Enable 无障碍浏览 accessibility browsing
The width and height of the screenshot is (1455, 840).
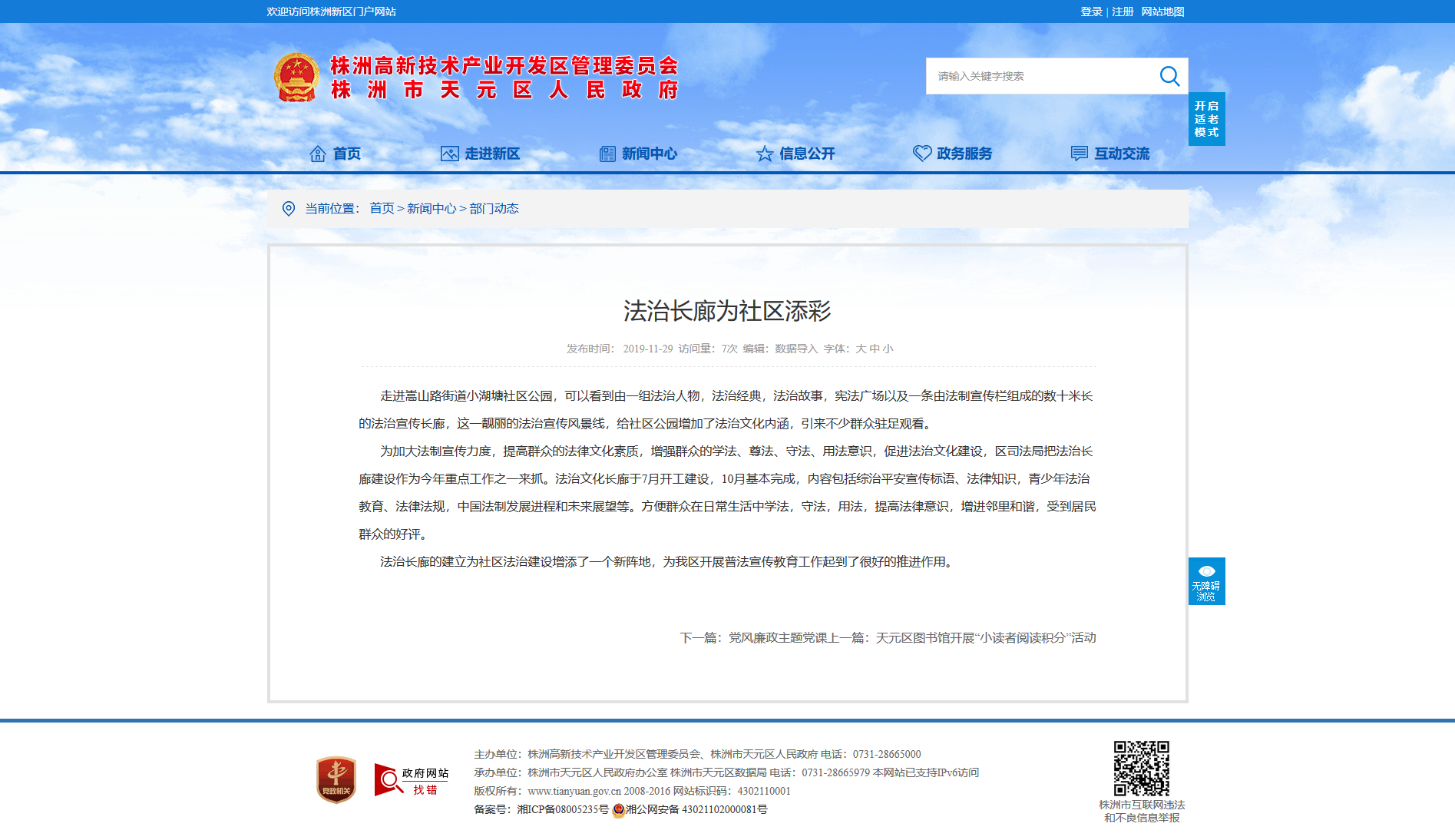[x=1206, y=581]
